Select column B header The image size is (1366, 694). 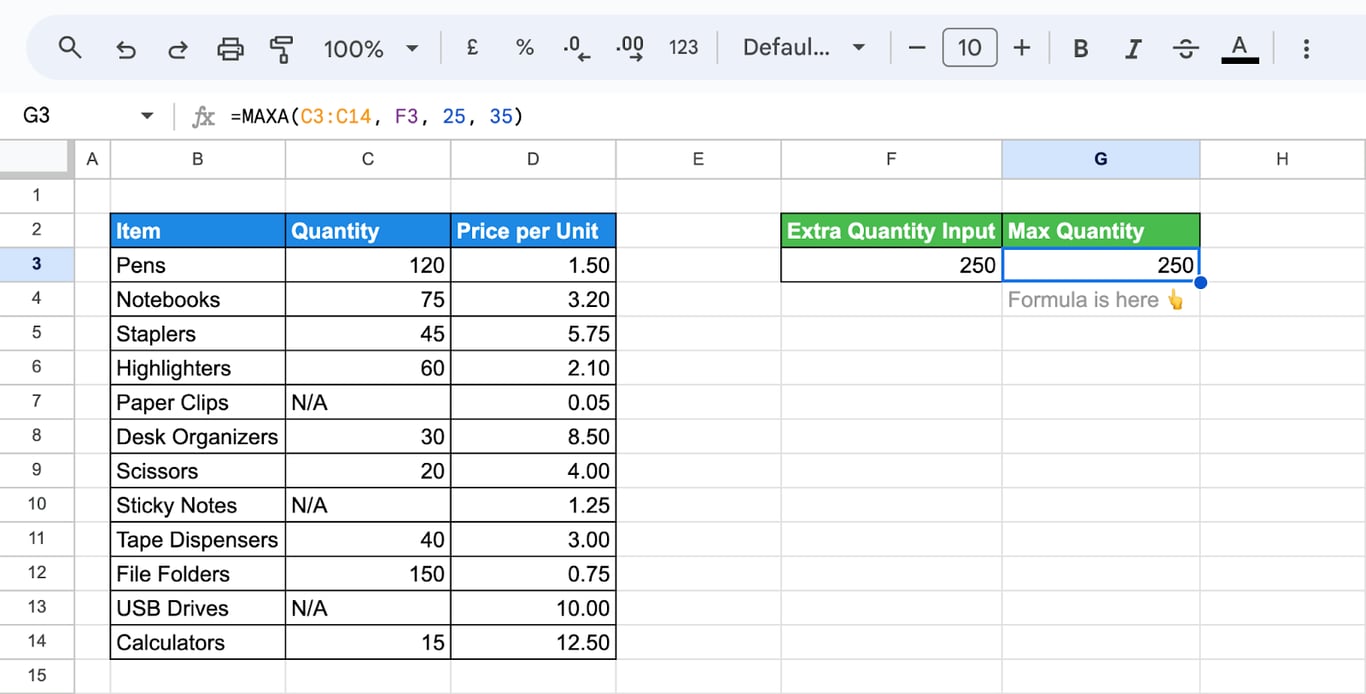[197, 159]
